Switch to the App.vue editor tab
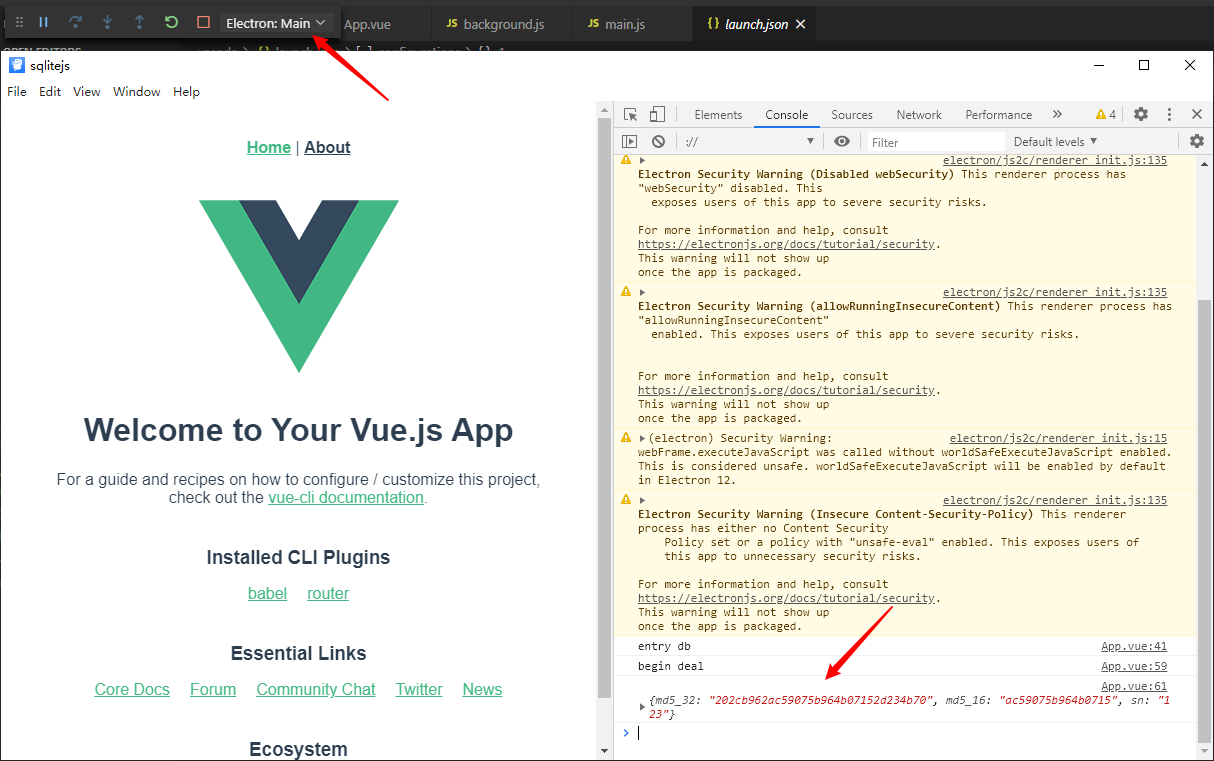The height and width of the screenshot is (761, 1214). 367,24
